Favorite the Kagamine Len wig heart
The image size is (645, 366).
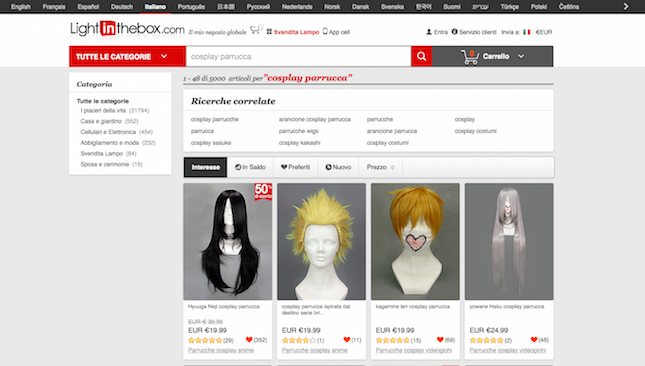click(x=440, y=340)
